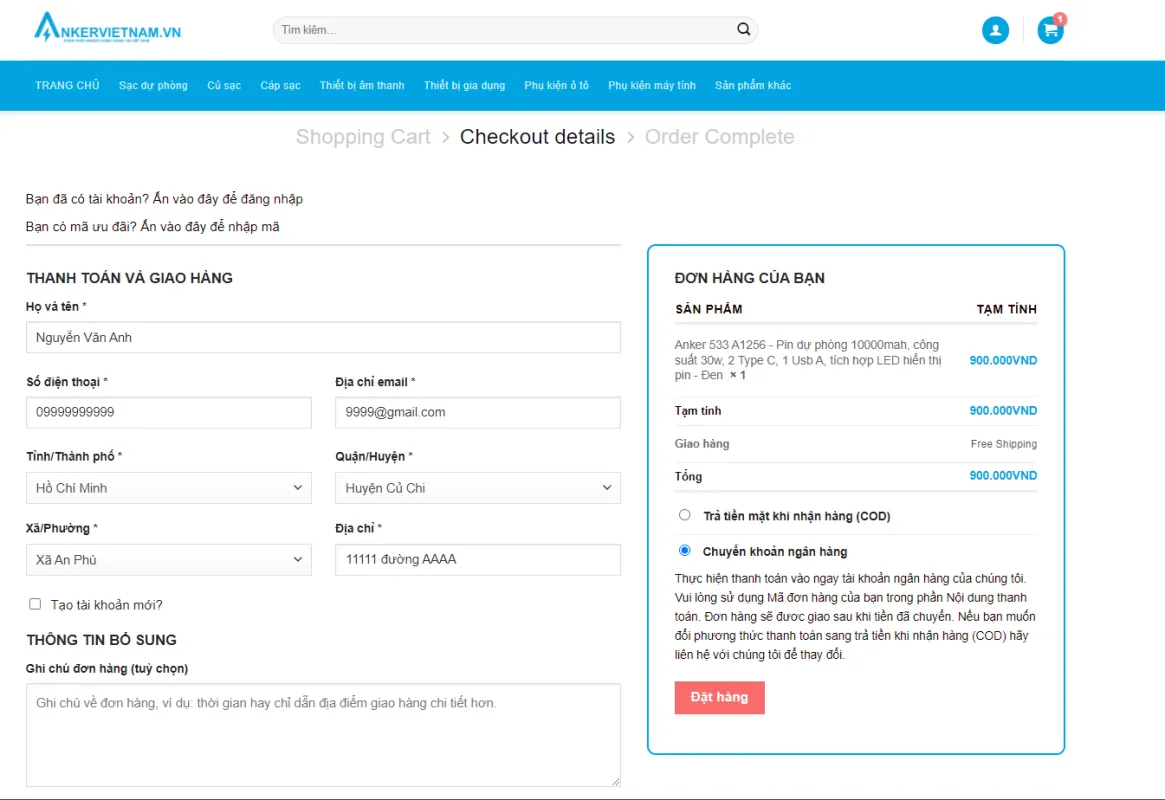Screen dimensions: 1165x800
Task: Click the Địa chỉ email input field
Action: coord(478,412)
